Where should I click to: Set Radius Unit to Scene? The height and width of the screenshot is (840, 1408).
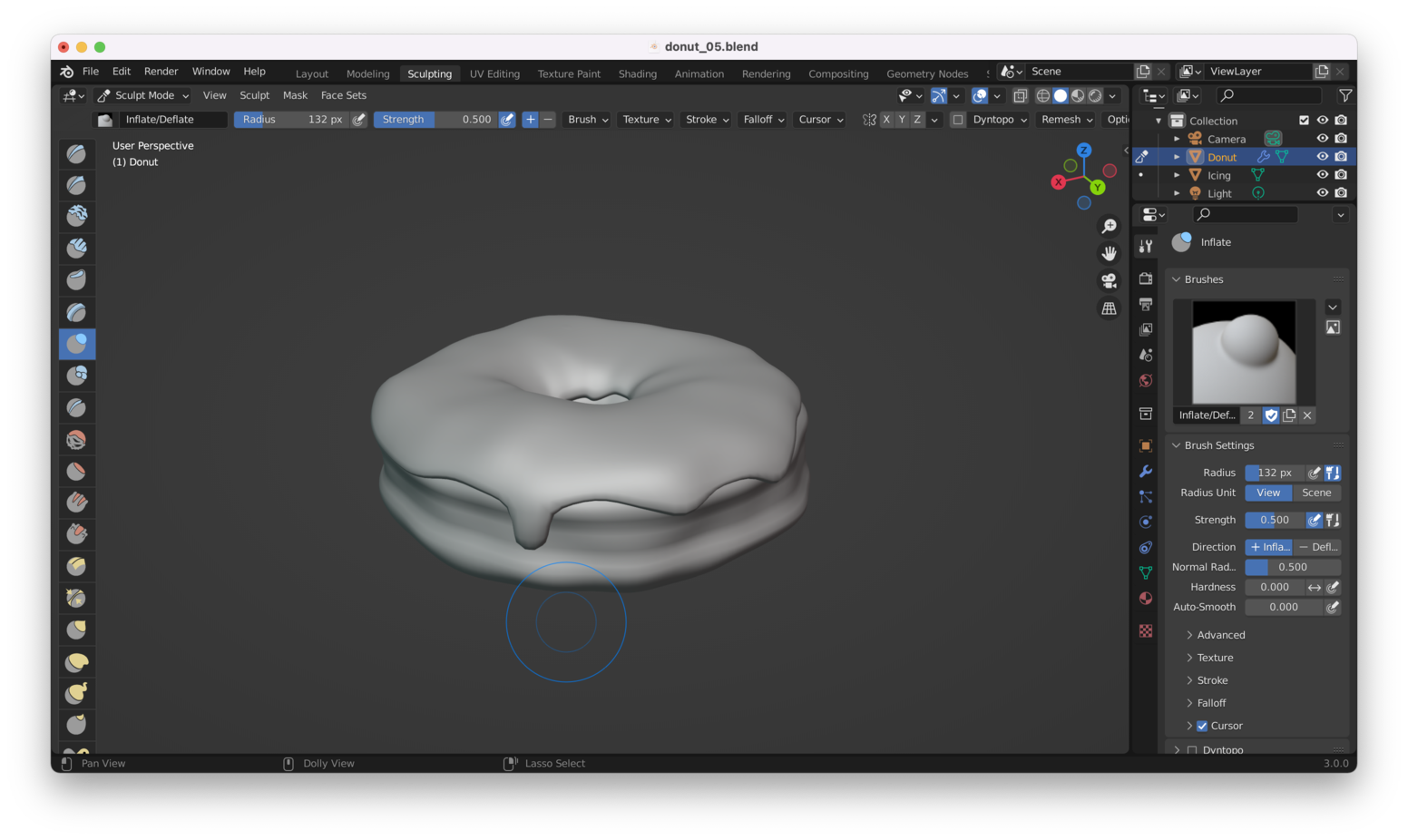(x=1316, y=492)
